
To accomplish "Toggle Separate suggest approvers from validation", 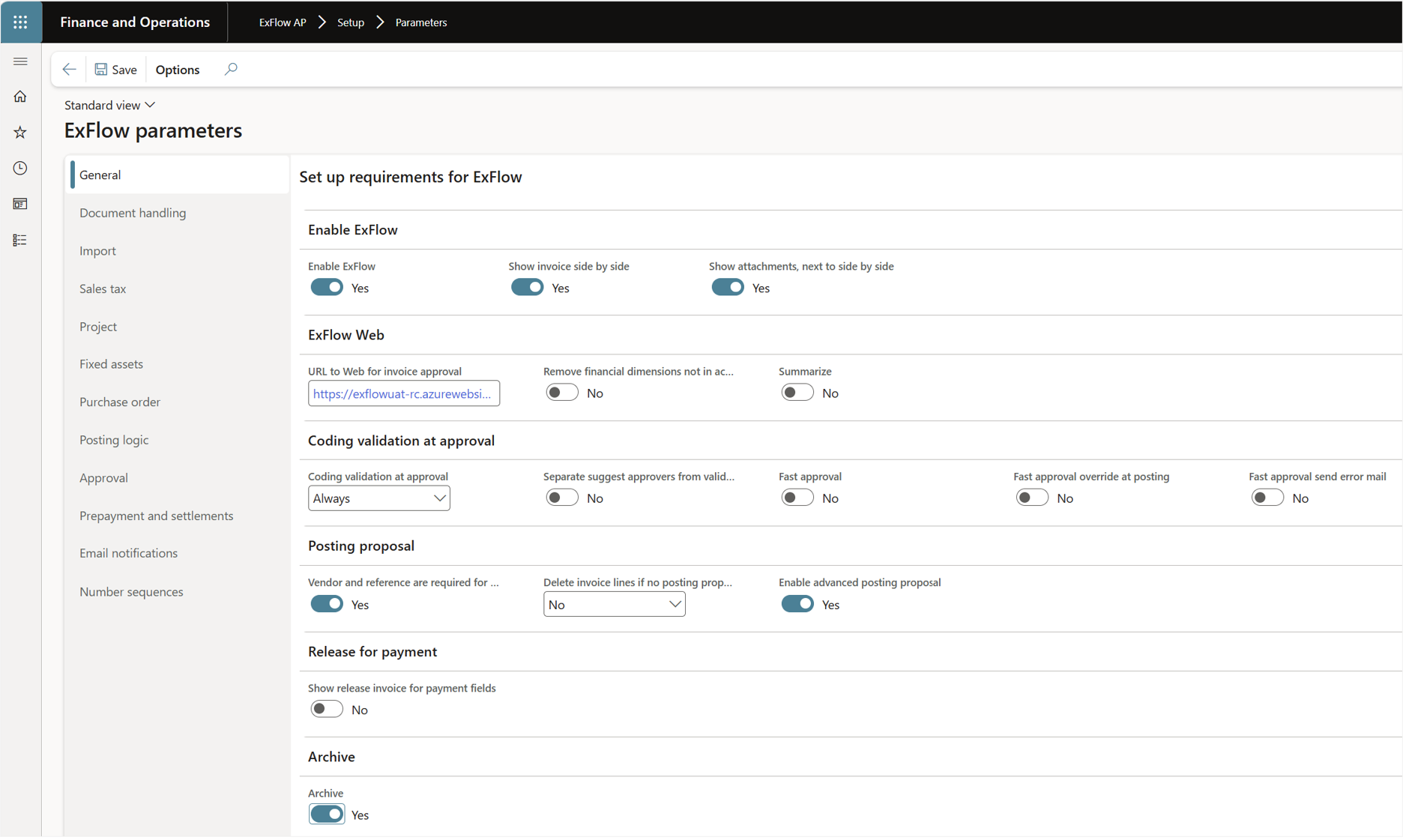I will (x=562, y=498).
